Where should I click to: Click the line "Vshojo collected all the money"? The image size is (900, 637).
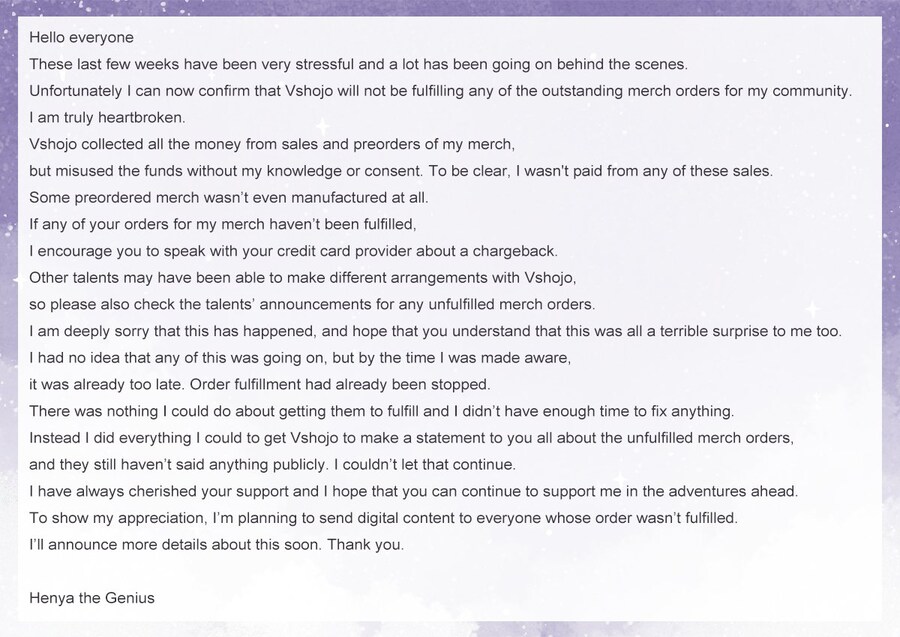point(271,144)
